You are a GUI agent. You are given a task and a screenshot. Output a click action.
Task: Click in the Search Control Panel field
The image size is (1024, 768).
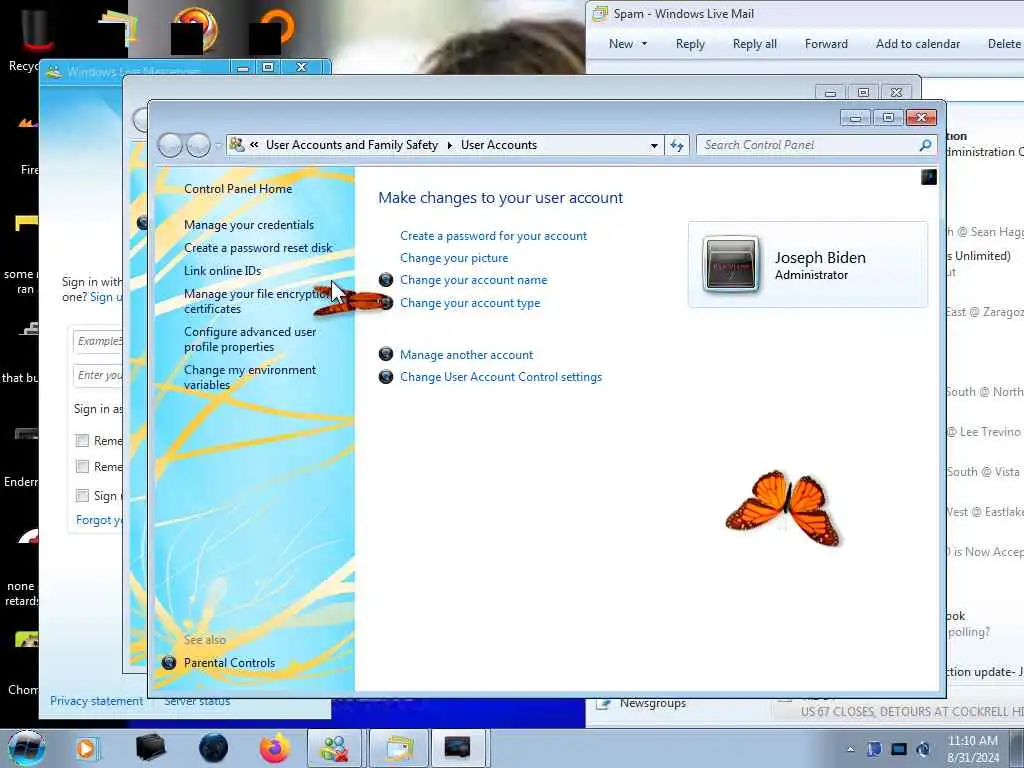click(807, 145)
